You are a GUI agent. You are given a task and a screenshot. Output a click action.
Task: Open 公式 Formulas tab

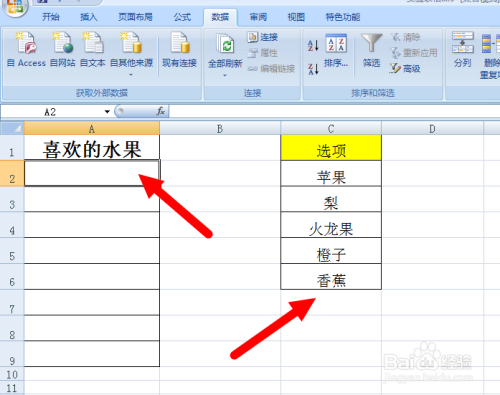pyautogui.click(x=182, y=17)
